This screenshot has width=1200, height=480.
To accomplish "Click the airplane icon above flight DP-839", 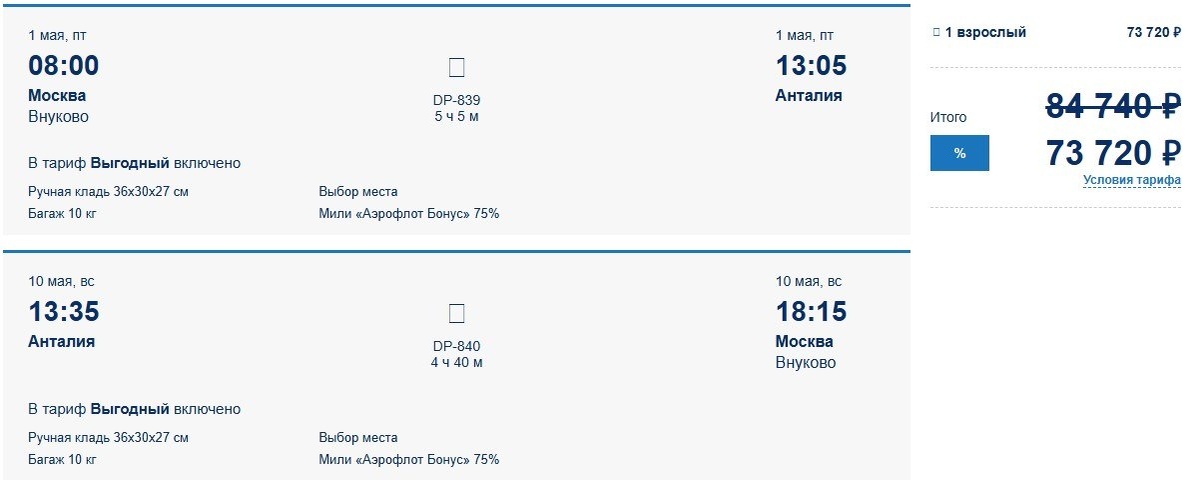I will (x=457, y=68).
